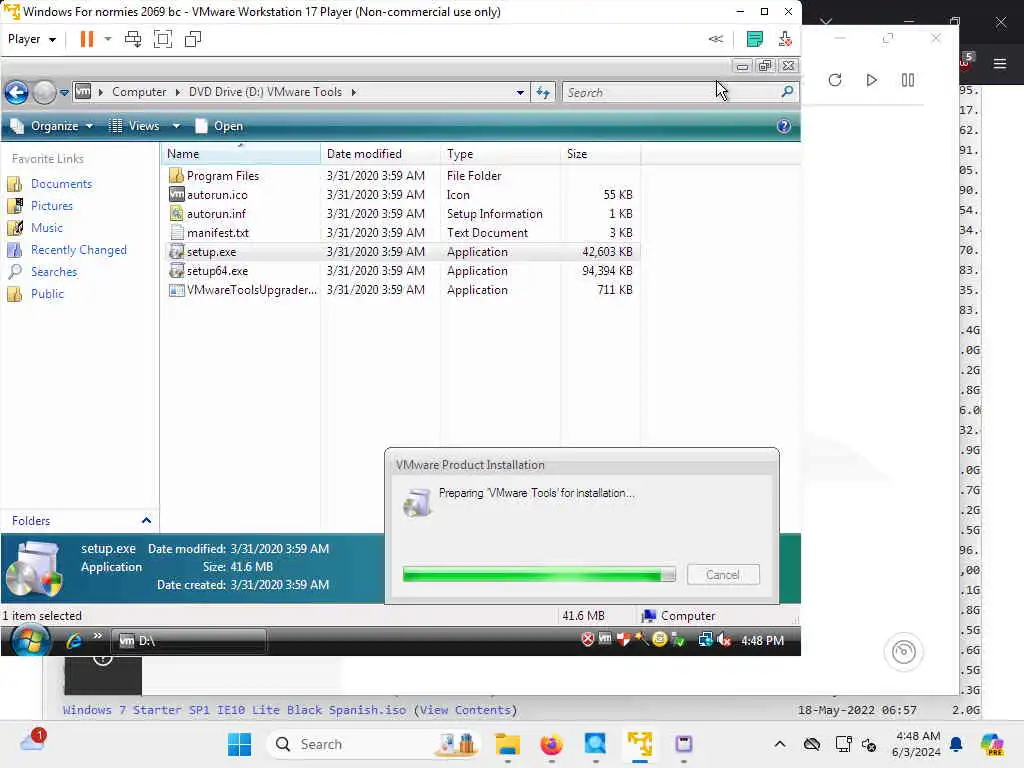Click the muted volume tray icon in Vista

pos(724,640)
